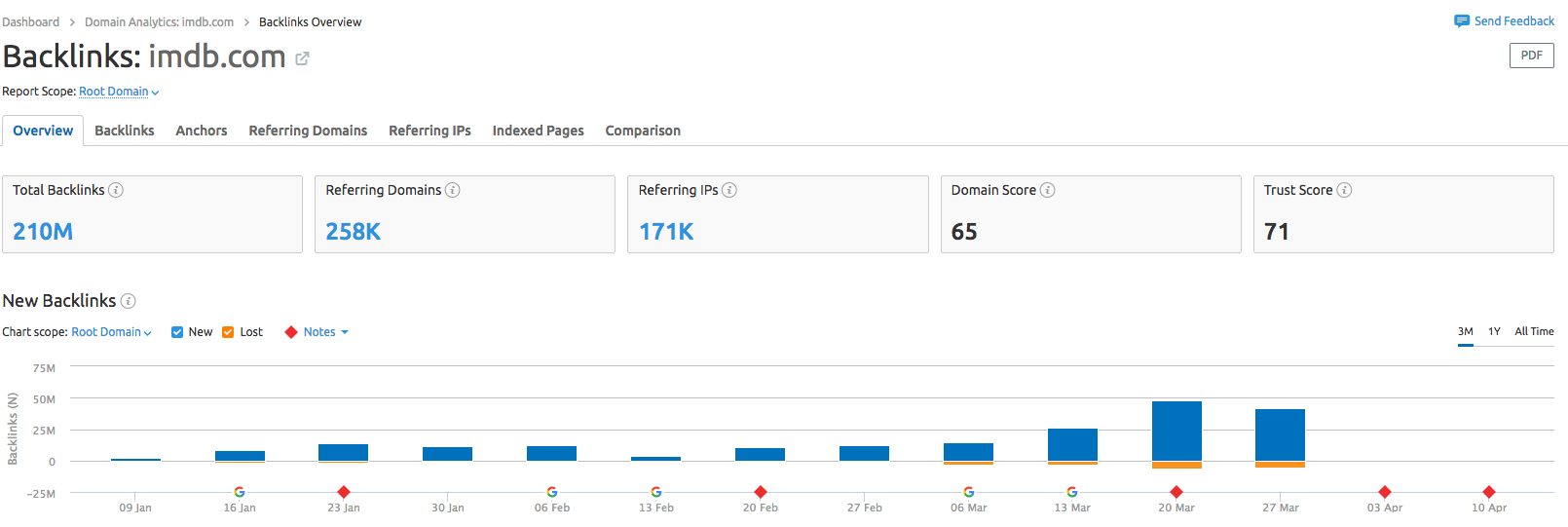Click the Trust Score value 71
The height and width of the screenshot is (527, 1568).
(1277, 232)
